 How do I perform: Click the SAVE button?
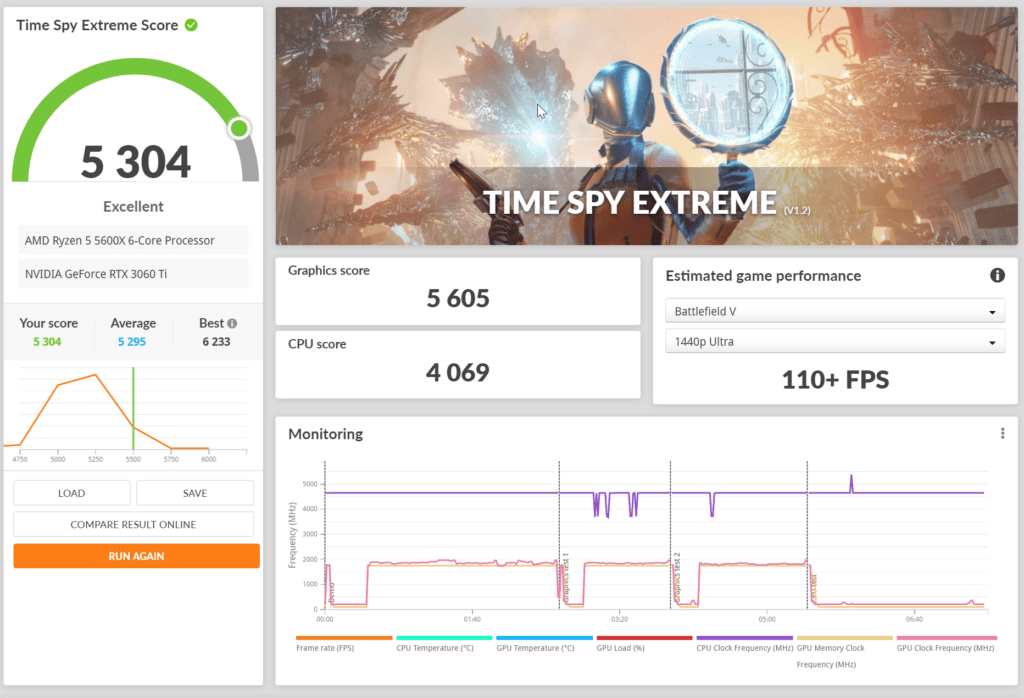coord(195,493)
